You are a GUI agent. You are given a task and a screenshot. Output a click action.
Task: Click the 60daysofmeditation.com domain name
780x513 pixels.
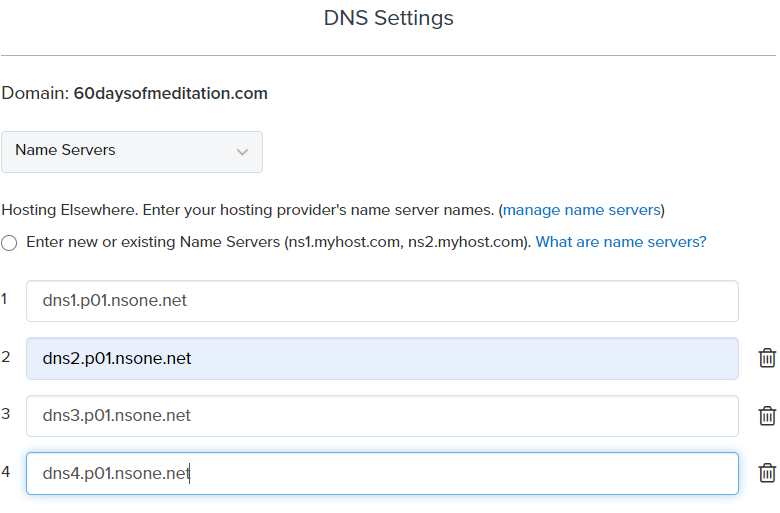point(171,94)
